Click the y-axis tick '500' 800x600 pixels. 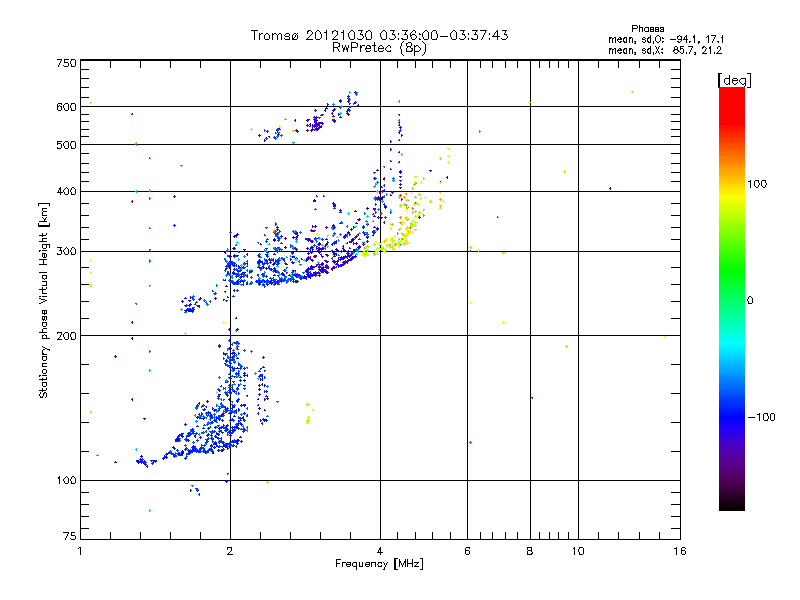tap(66, 145)
